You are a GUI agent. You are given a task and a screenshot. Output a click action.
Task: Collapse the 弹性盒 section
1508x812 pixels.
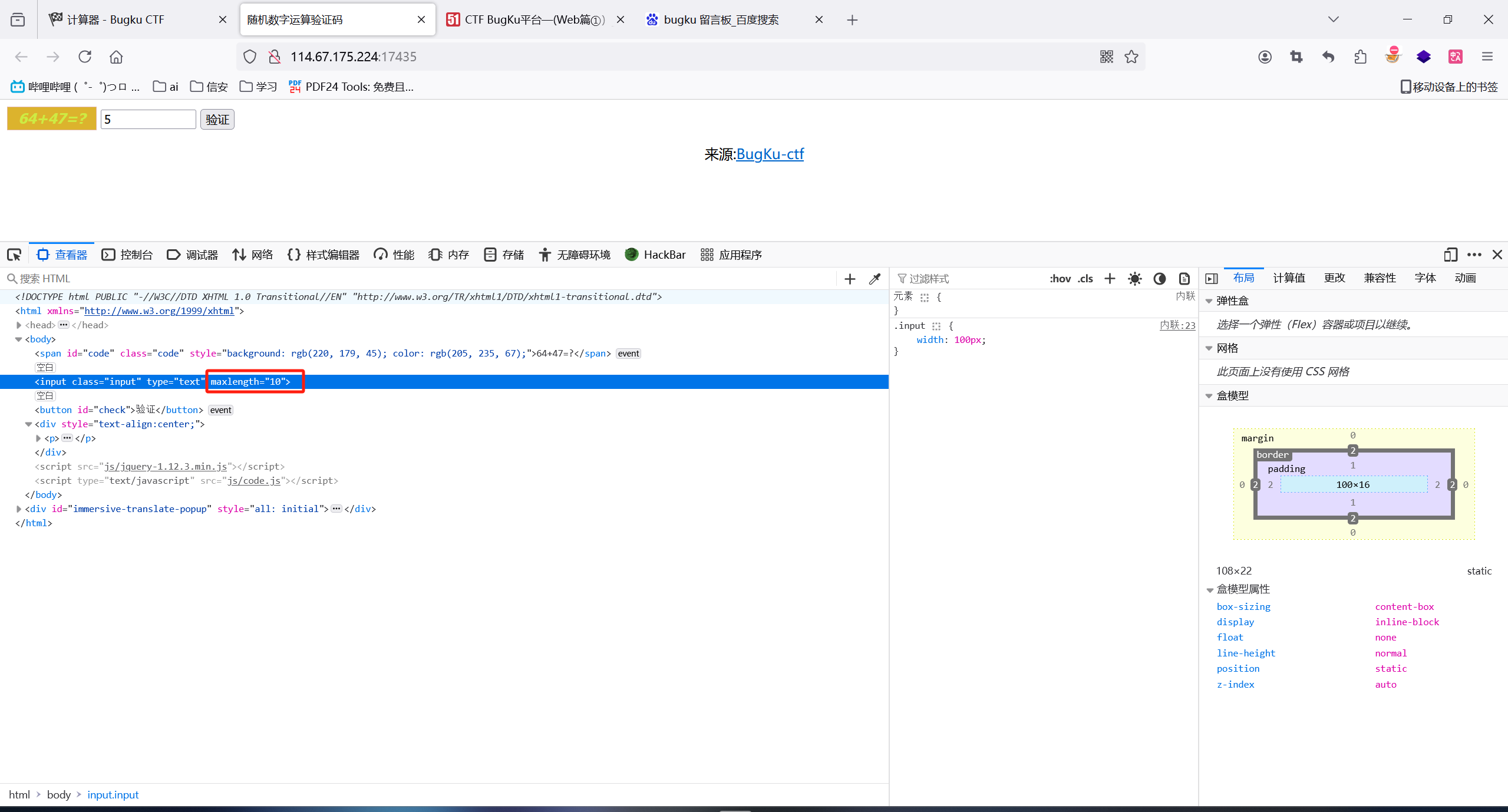(x=1209, y=301)
